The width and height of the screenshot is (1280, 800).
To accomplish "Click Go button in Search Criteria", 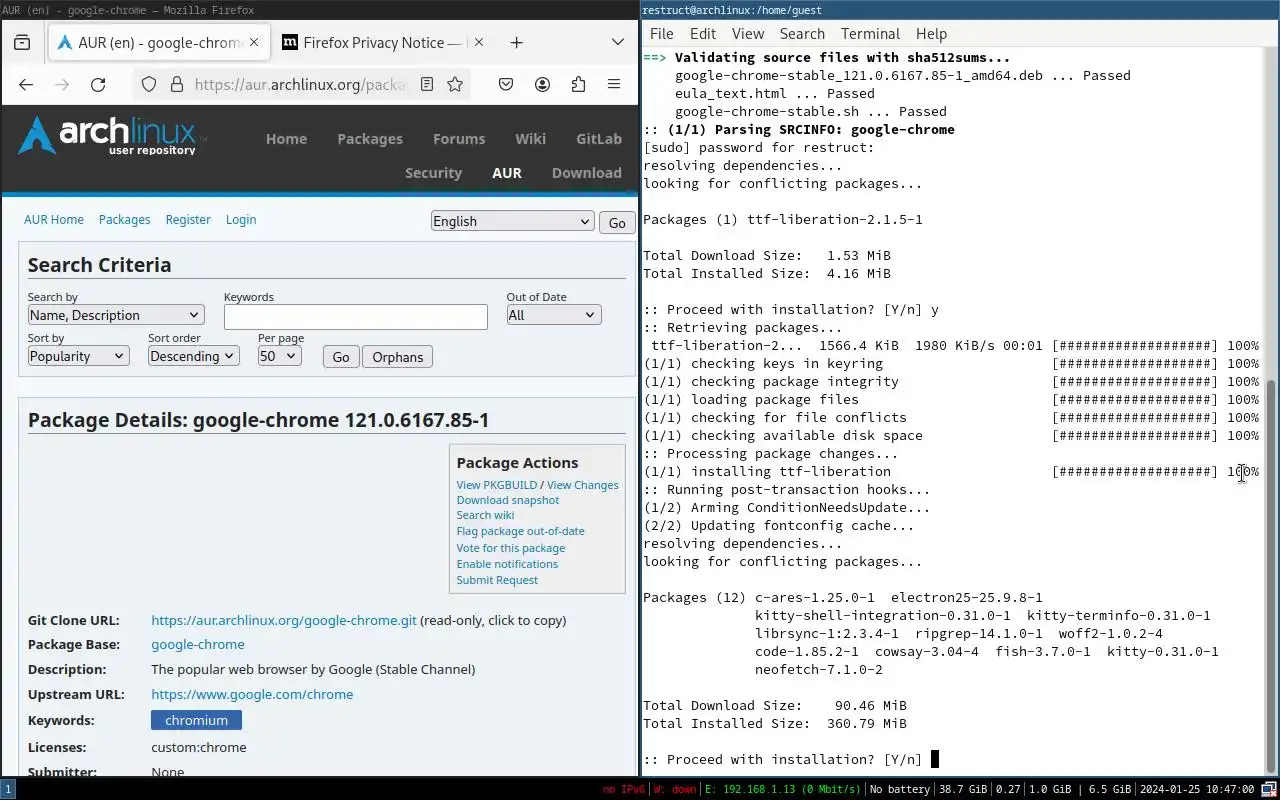I will click(341, 357).
